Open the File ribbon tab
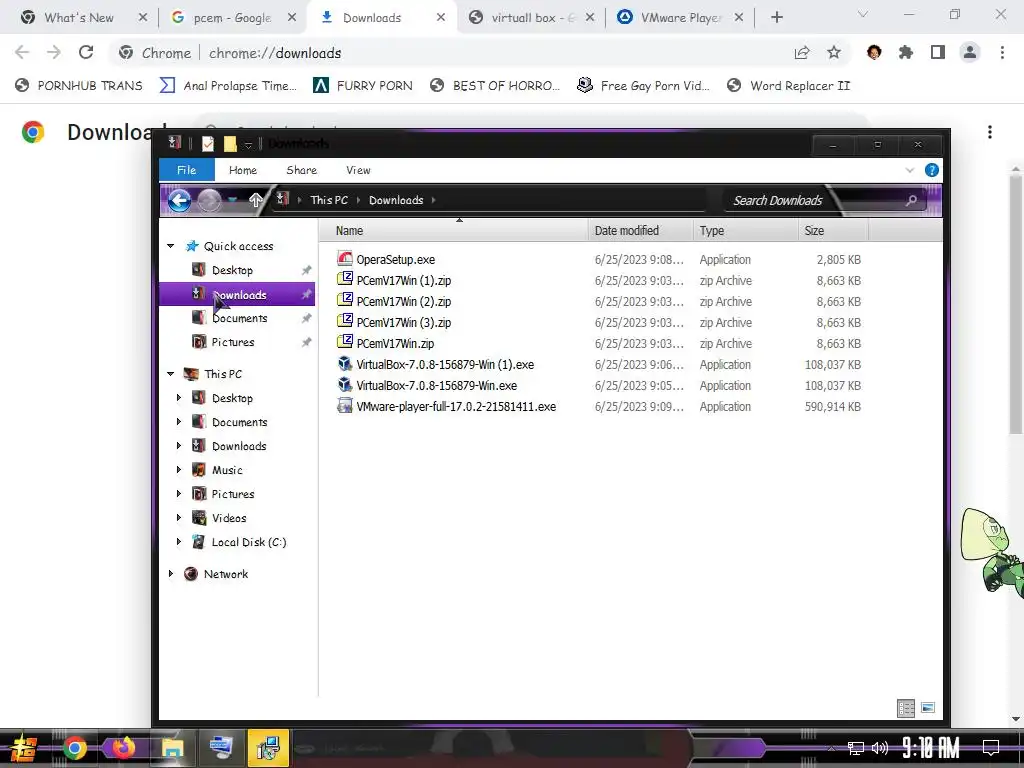The height and width of the screenshot is (768, 1024). pos(187,170)
